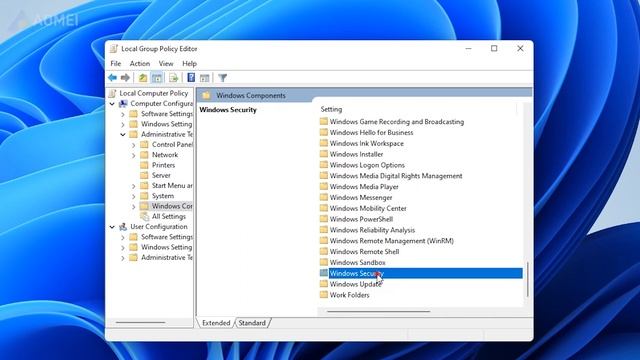Toggle Show/Hide Console Tree toolbar icon

[157, 78]
